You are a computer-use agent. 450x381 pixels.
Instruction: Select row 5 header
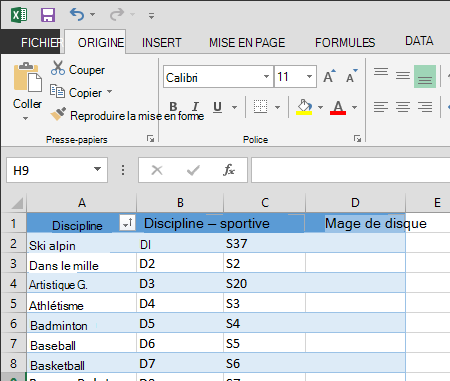click(x=13, y=303)
